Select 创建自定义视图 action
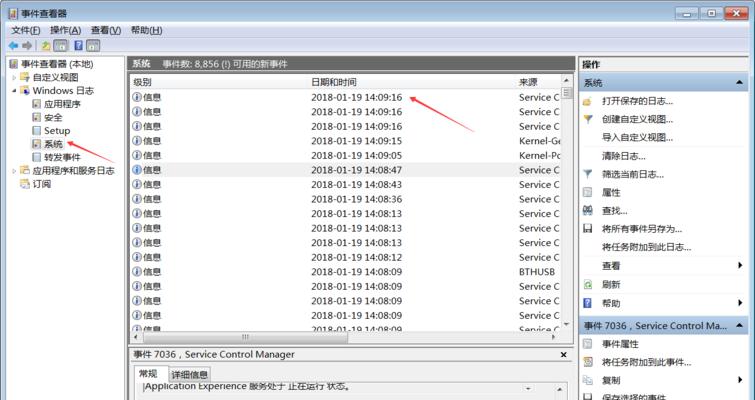This screenshot has height=400, width=755. (x=637, y=119)
